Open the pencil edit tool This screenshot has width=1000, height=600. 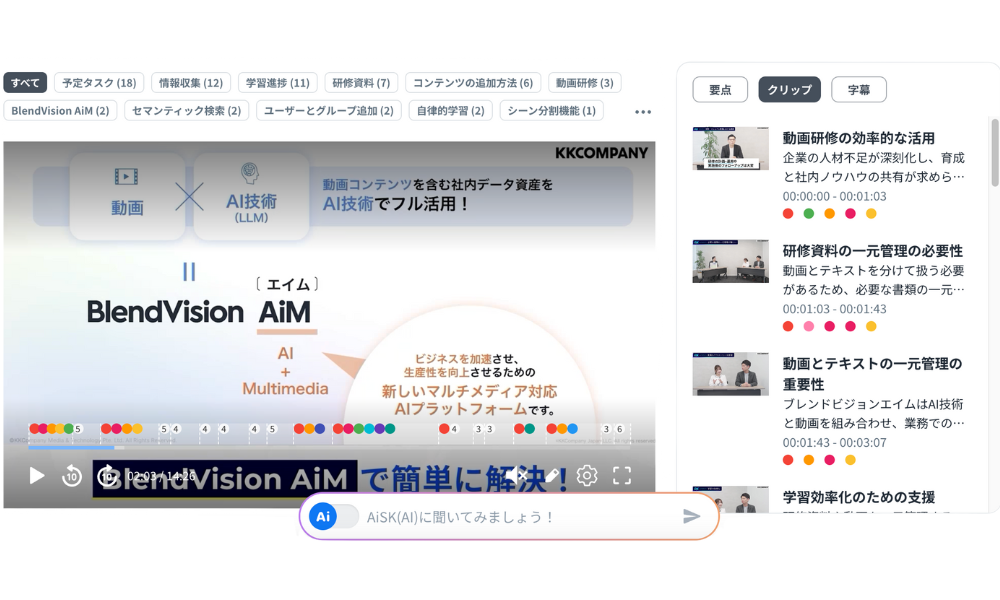pos(552,475)
